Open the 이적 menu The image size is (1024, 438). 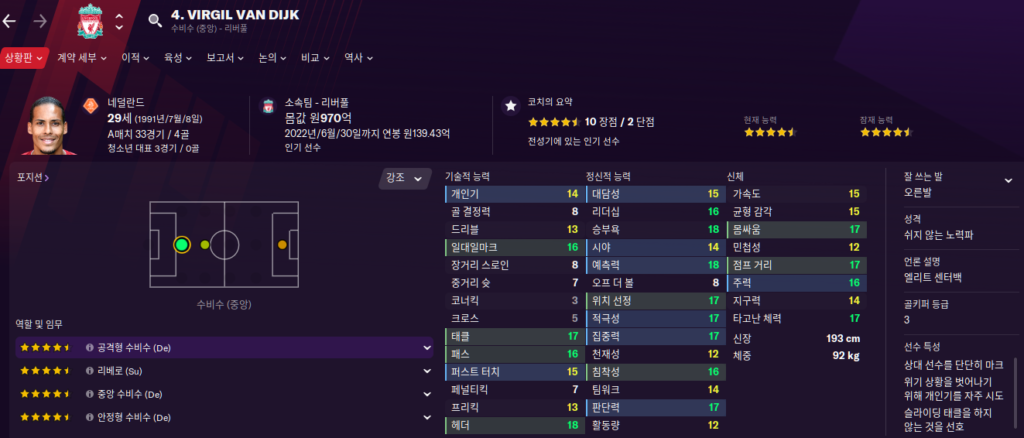135,58
